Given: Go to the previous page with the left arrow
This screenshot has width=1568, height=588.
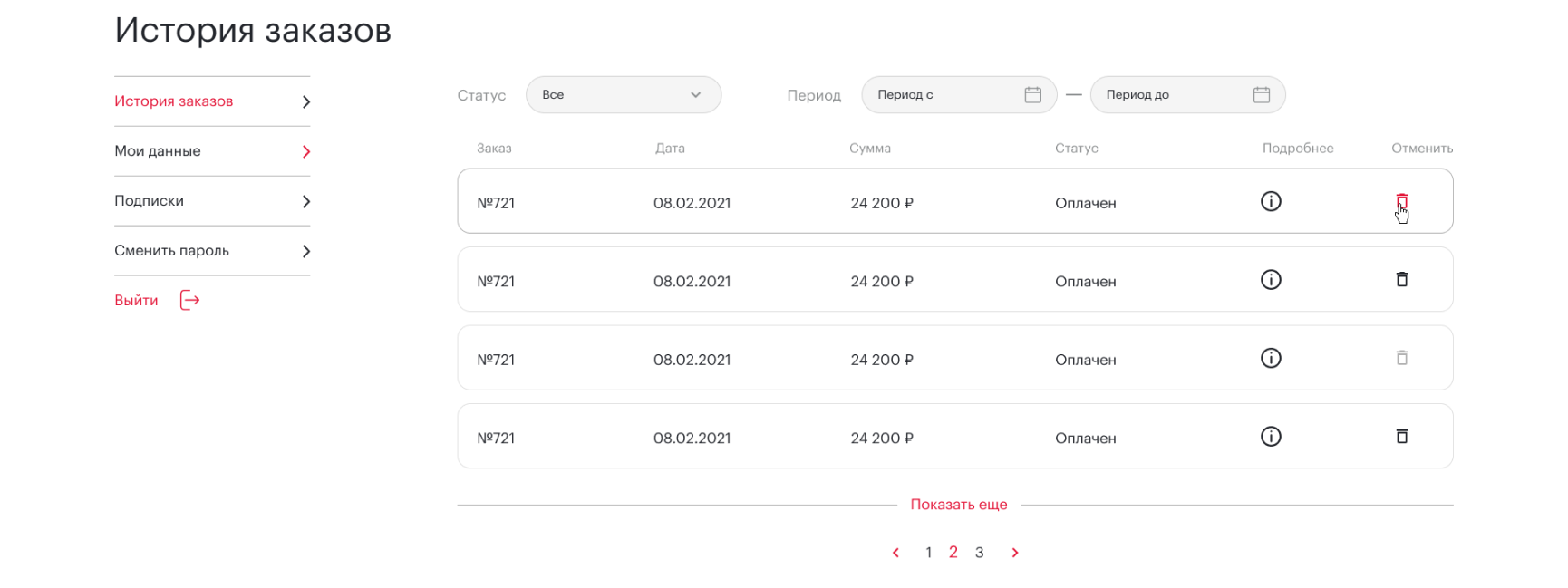Looking at the screenshot, I should pyautogui.click(x=895, y=553).
